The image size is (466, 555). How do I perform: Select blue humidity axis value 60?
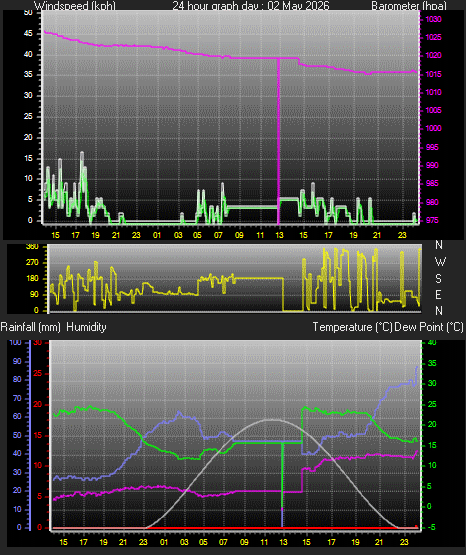point(17,417)
